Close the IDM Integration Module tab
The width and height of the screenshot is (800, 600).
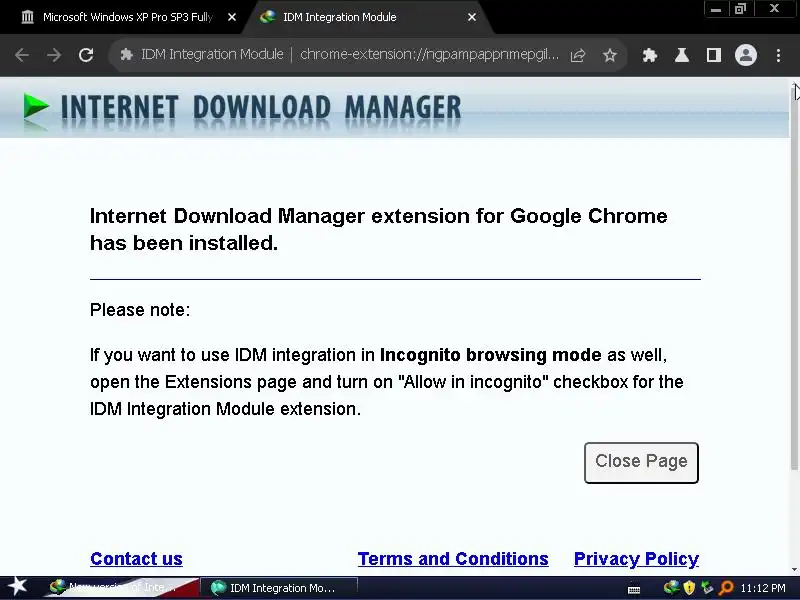click(x=472, y=17)
